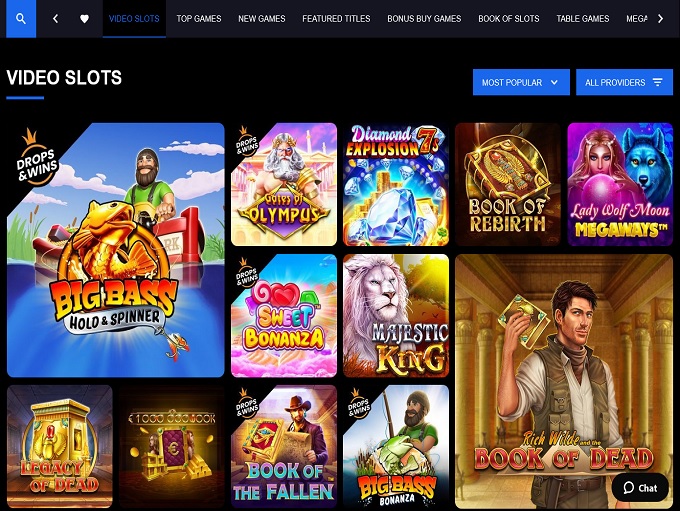
Task: Play Diamond Explosion 7s slot
Action: pos(396,184)
